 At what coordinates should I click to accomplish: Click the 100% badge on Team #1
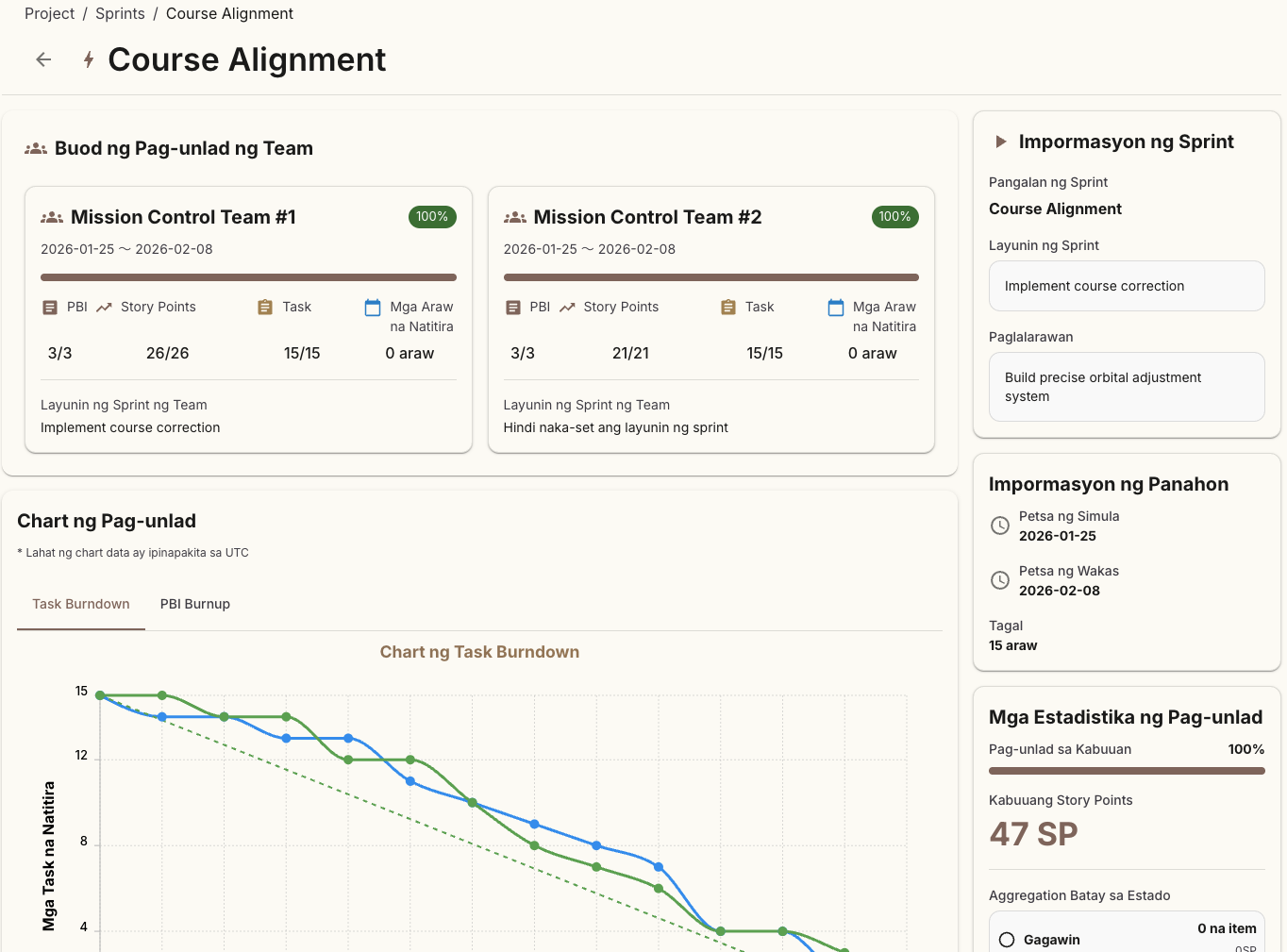coord(432,217)
